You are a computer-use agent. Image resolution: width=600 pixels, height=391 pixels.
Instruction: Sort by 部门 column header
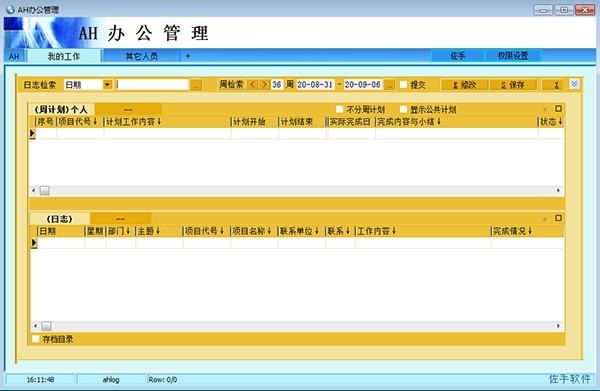click(x=121, y=231)
